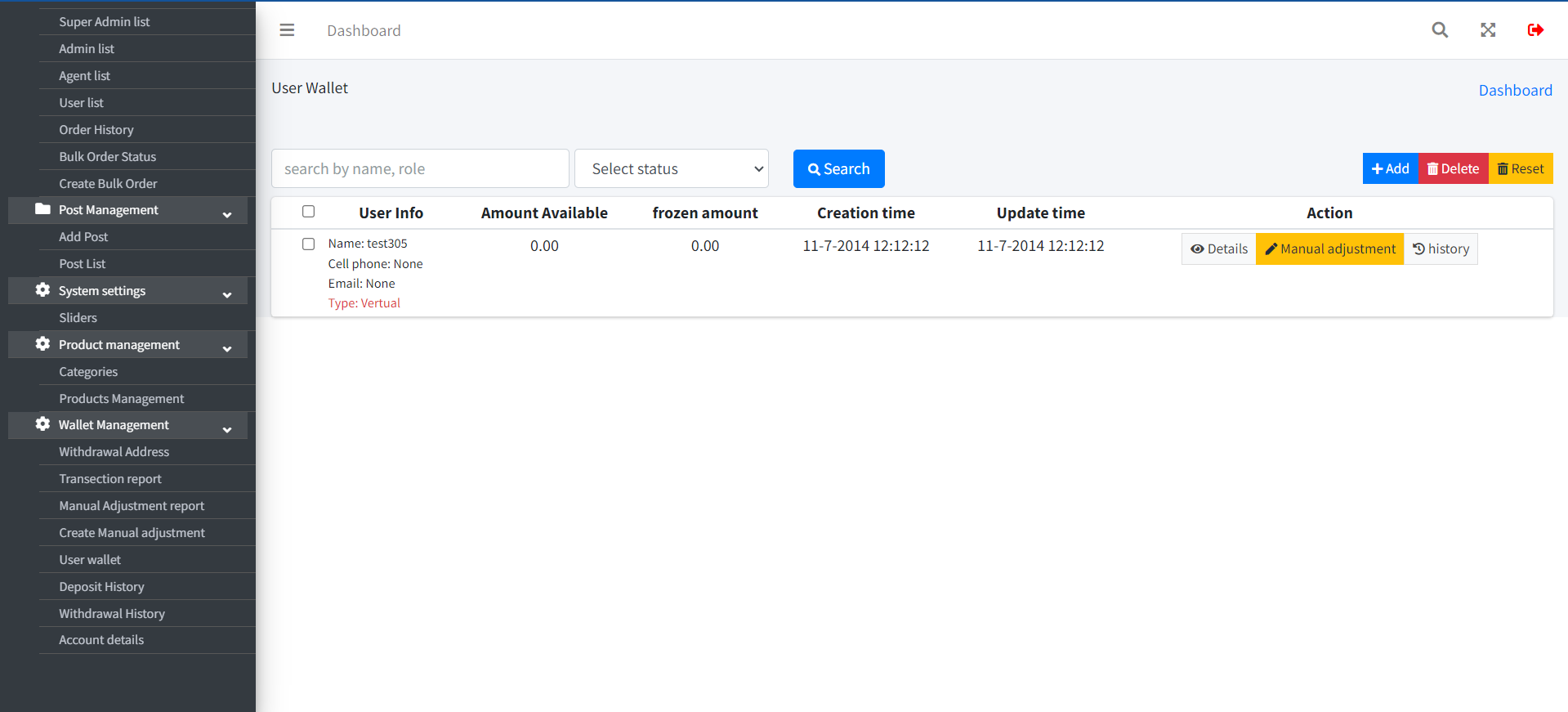Image resolution: width=1568 pixels, height=712 pixels.
Task: Tick the checkbox for test305 row
Action: [x=308, y=244]
